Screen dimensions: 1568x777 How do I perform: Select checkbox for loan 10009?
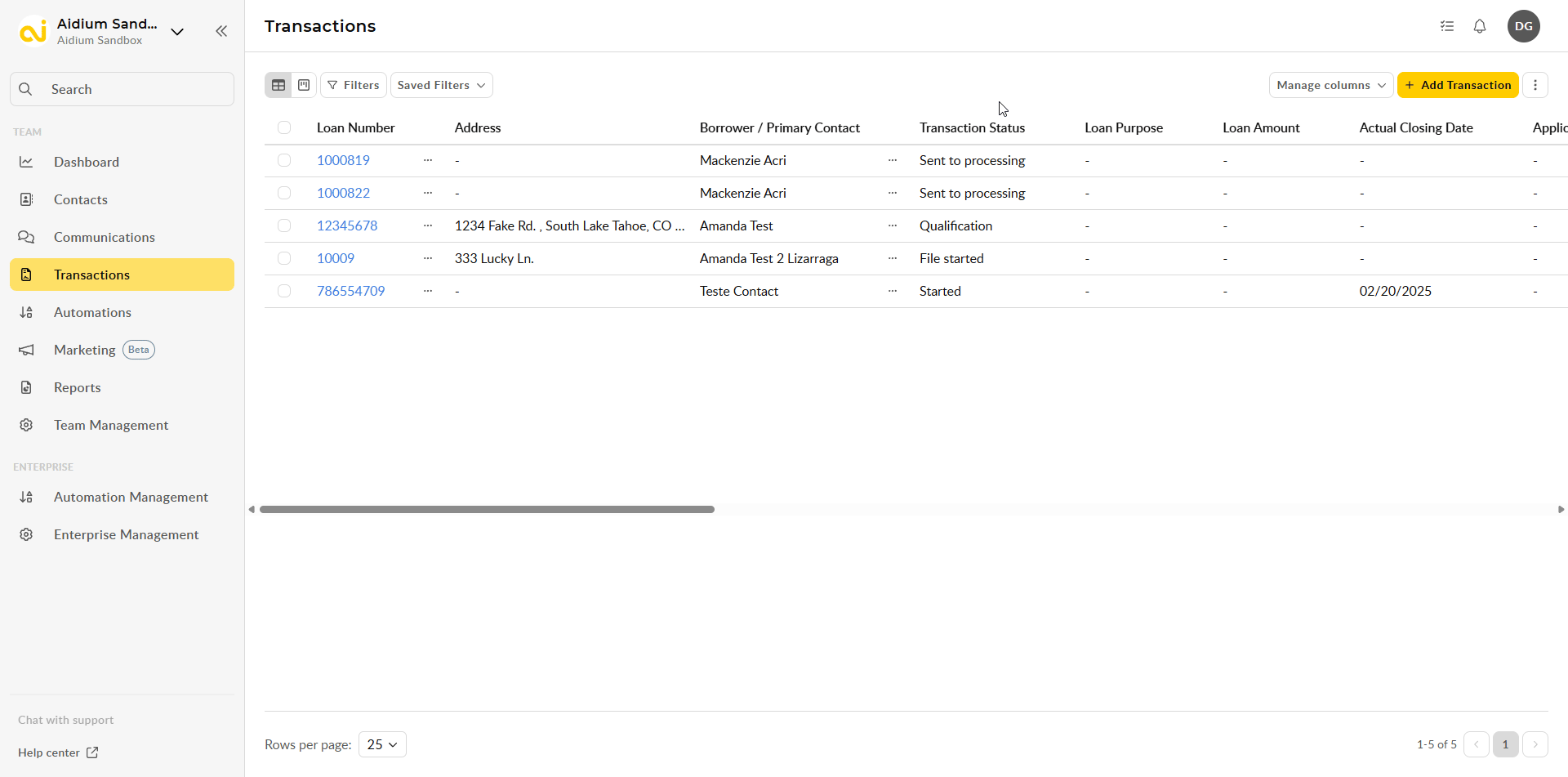284,258
